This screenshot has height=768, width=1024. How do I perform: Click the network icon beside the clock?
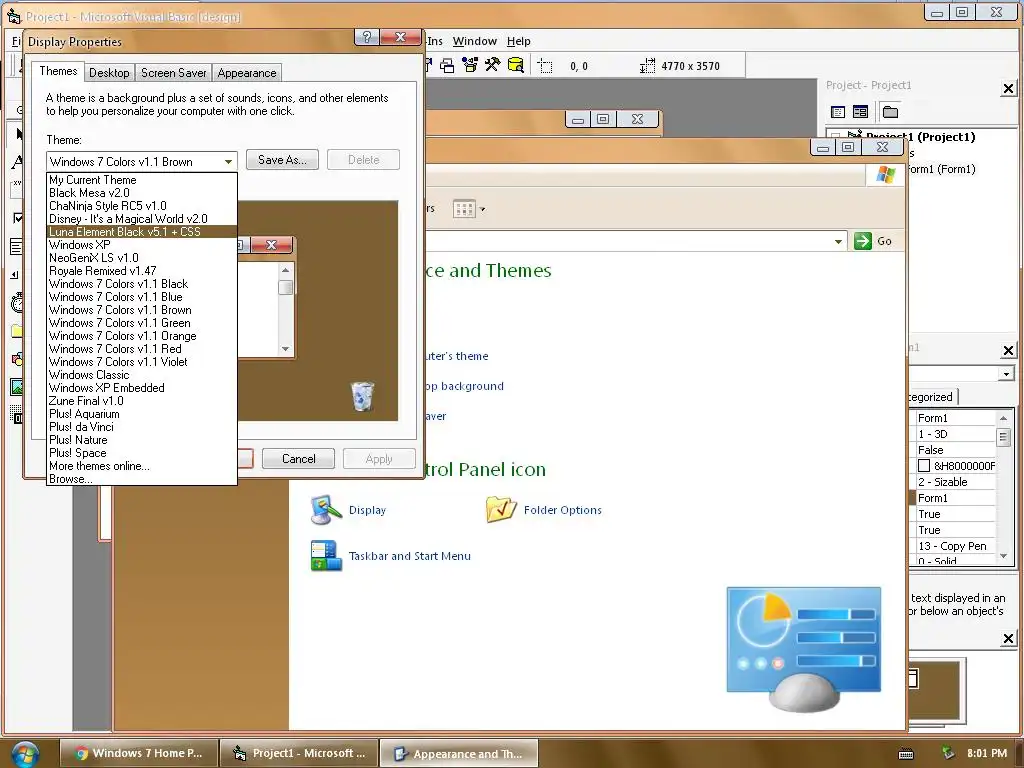pos(948,753)
